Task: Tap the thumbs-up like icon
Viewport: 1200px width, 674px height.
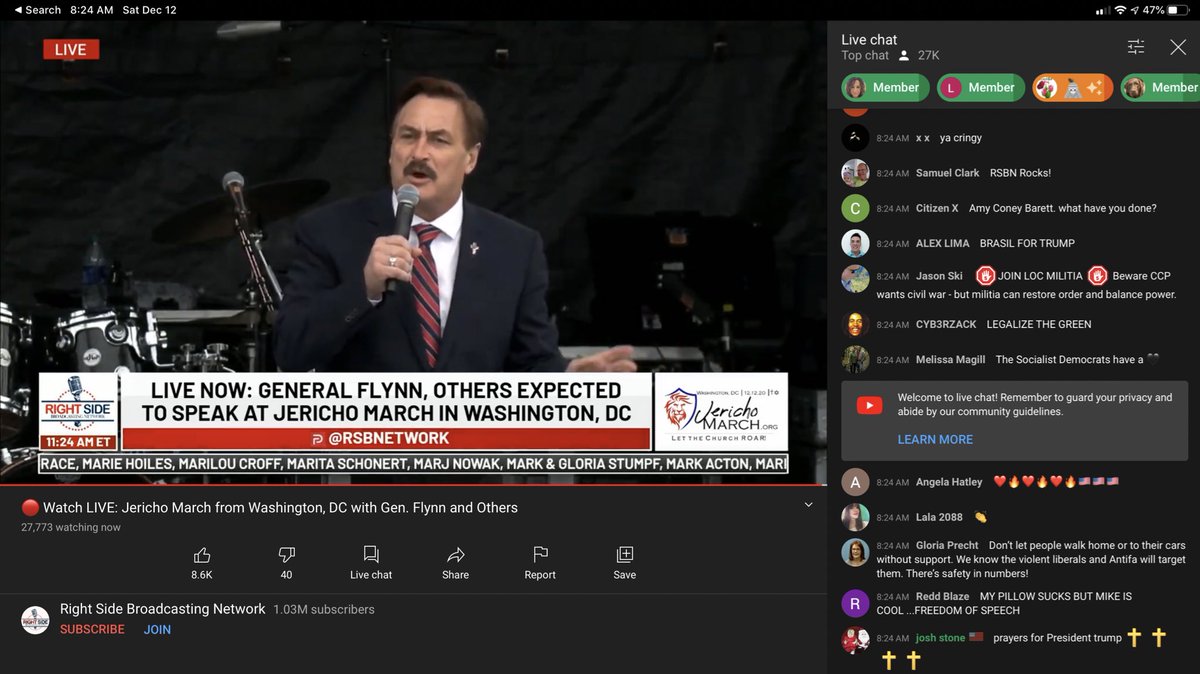Action: (x=202, y=554)
